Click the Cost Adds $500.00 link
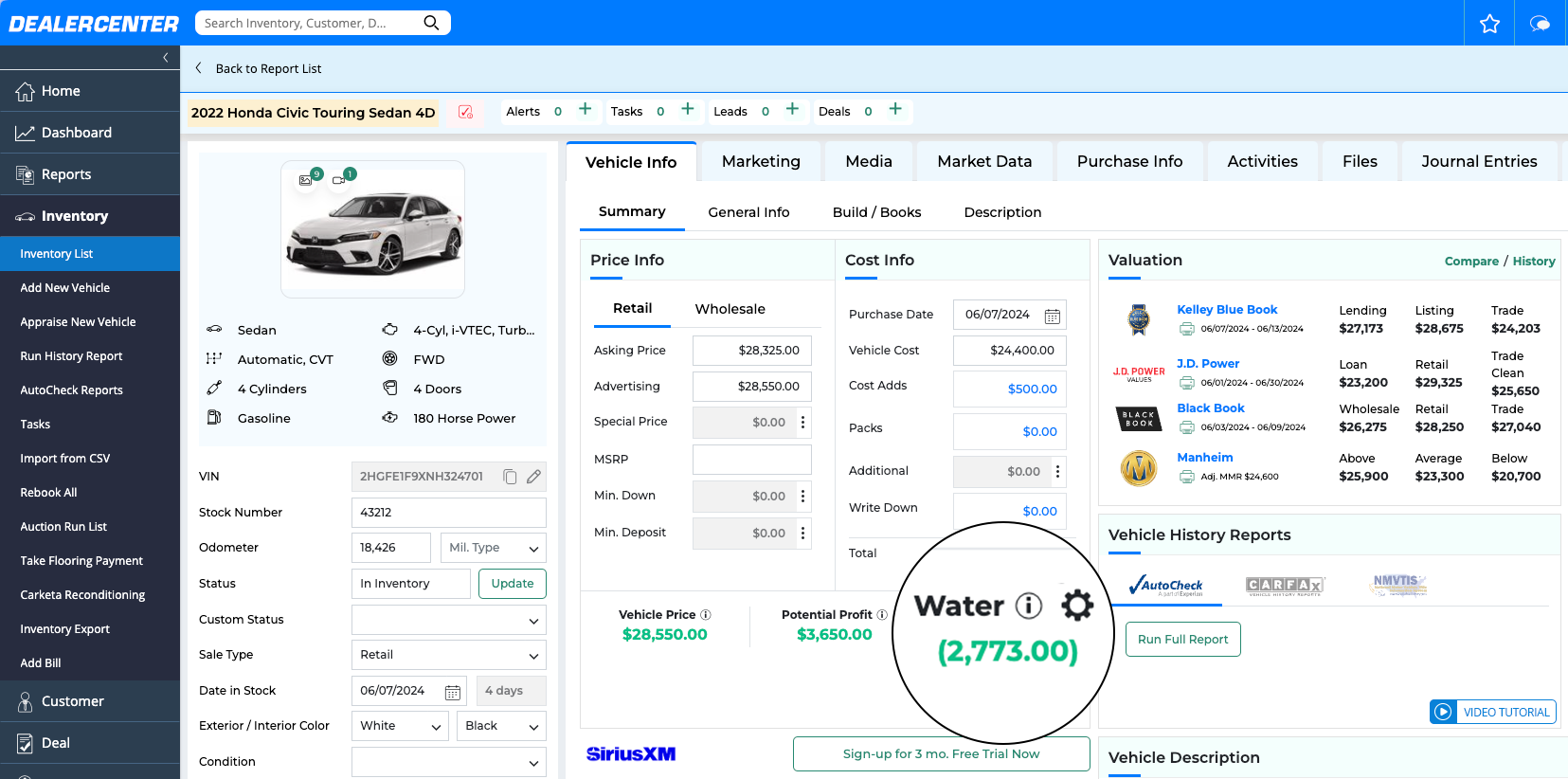1568x779 pixels. (1032, 389)
